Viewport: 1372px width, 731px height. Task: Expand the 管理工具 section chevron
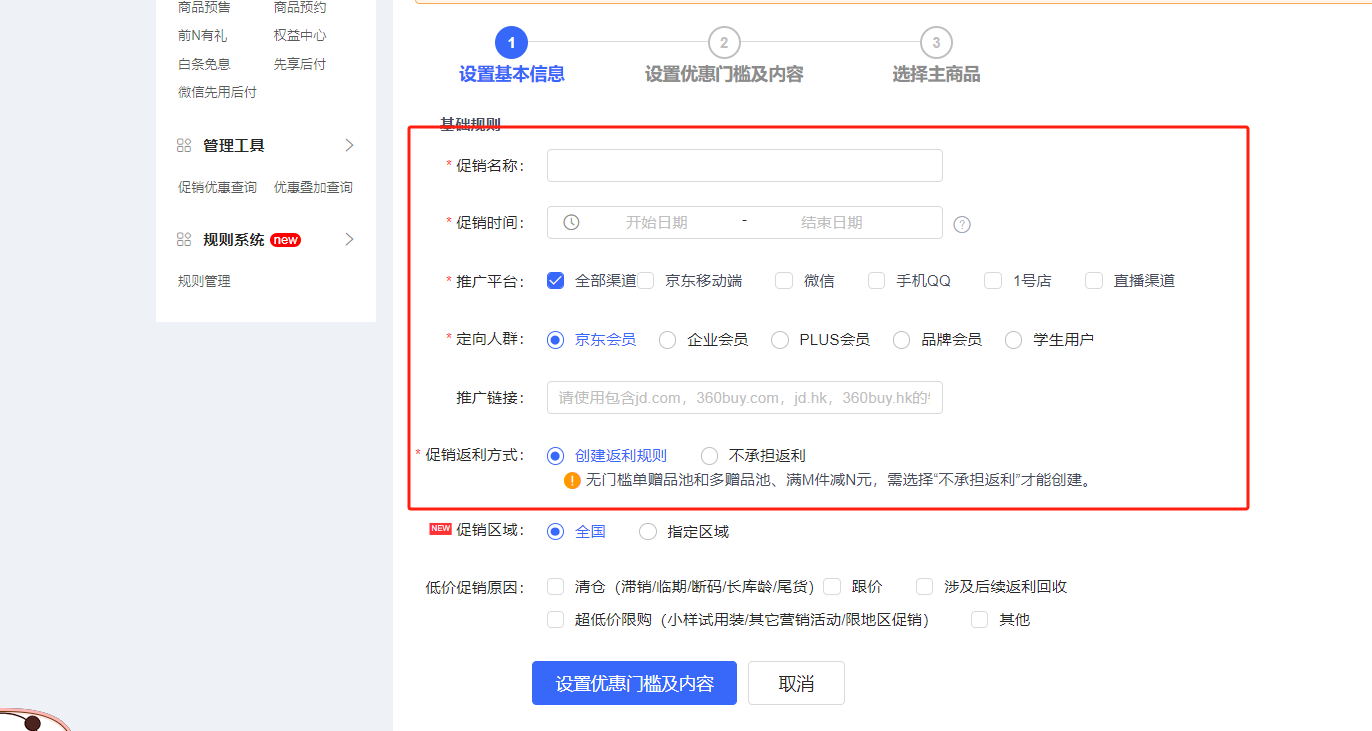click(349, 146)
